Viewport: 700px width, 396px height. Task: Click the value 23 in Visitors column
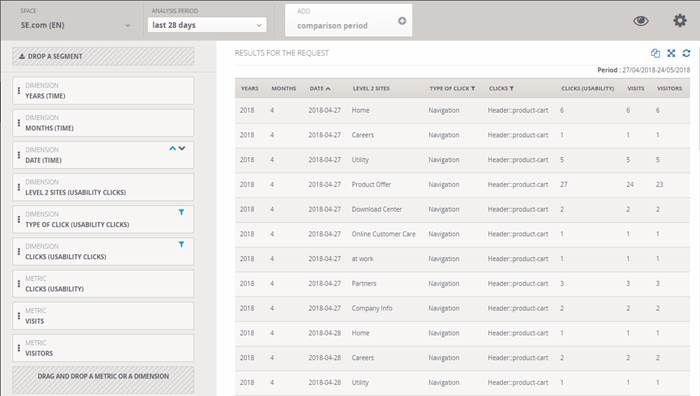tap(659, 184)
